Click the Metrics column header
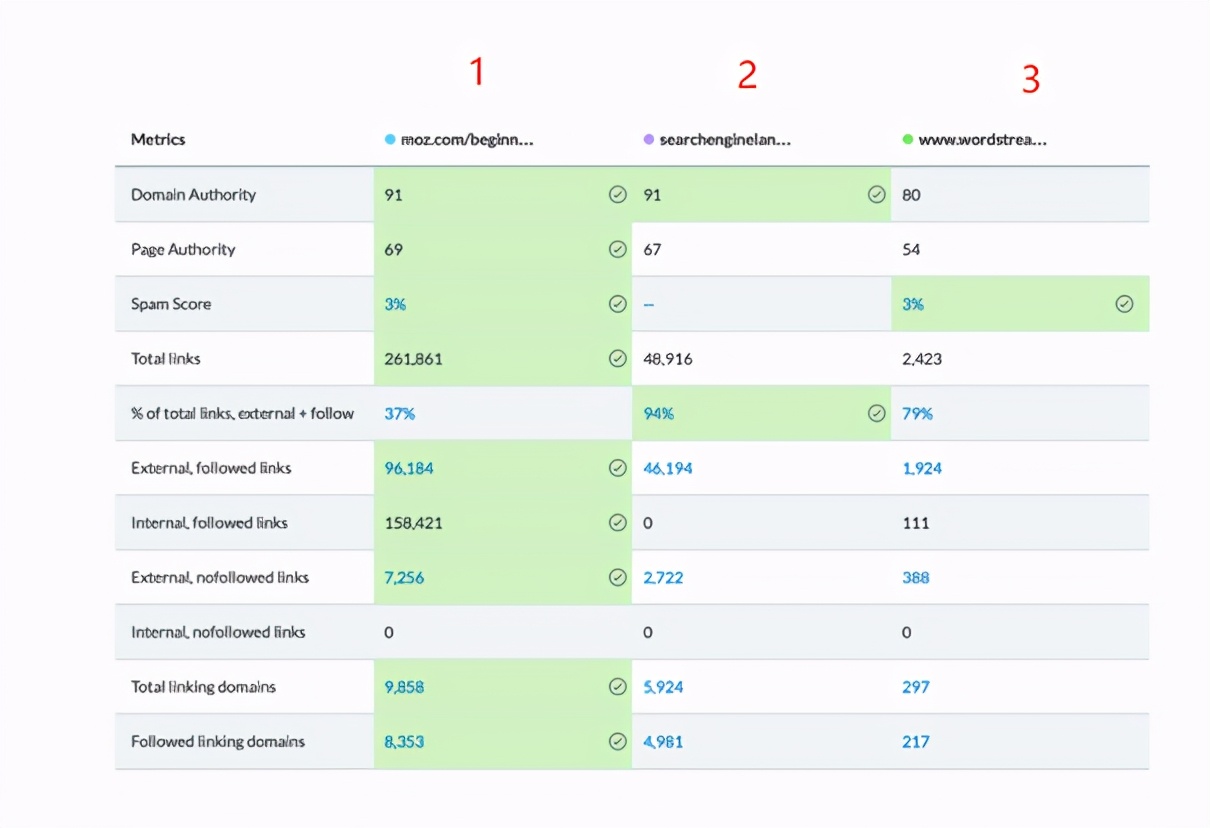 coord(158,140)
